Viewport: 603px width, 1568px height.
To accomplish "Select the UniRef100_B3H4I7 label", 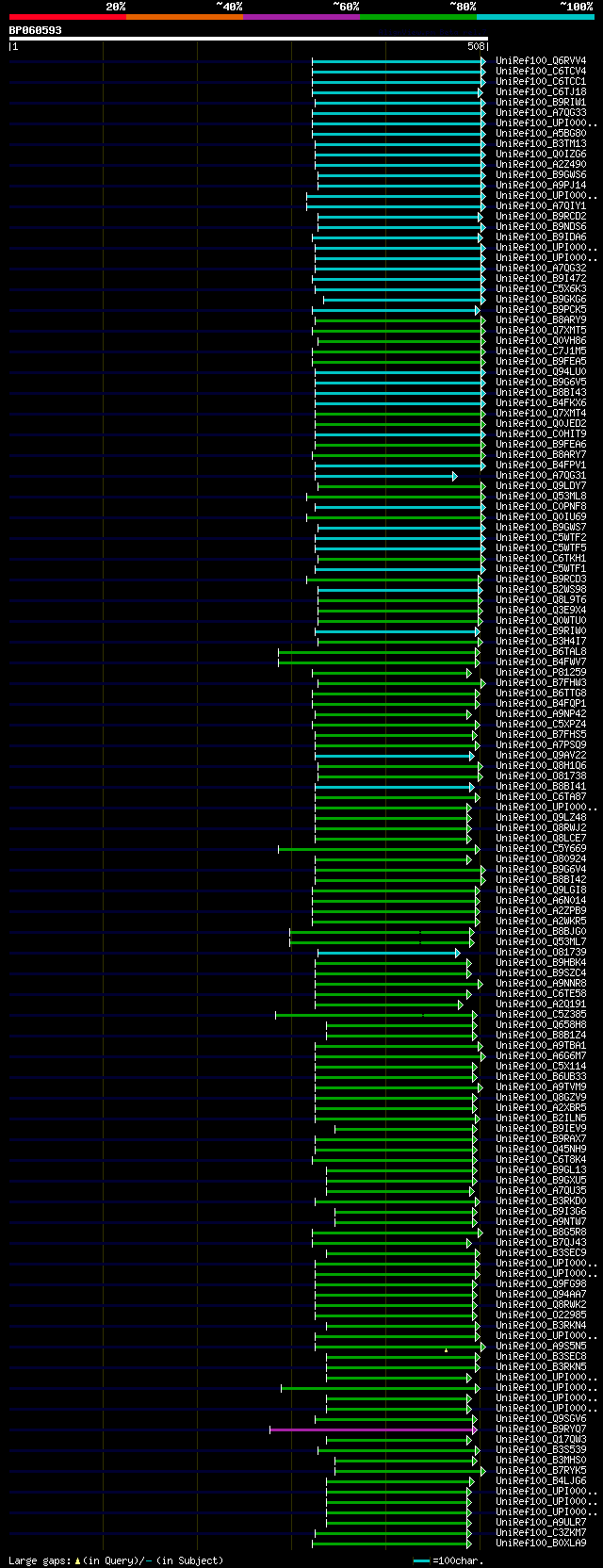I will coord(541,642).
